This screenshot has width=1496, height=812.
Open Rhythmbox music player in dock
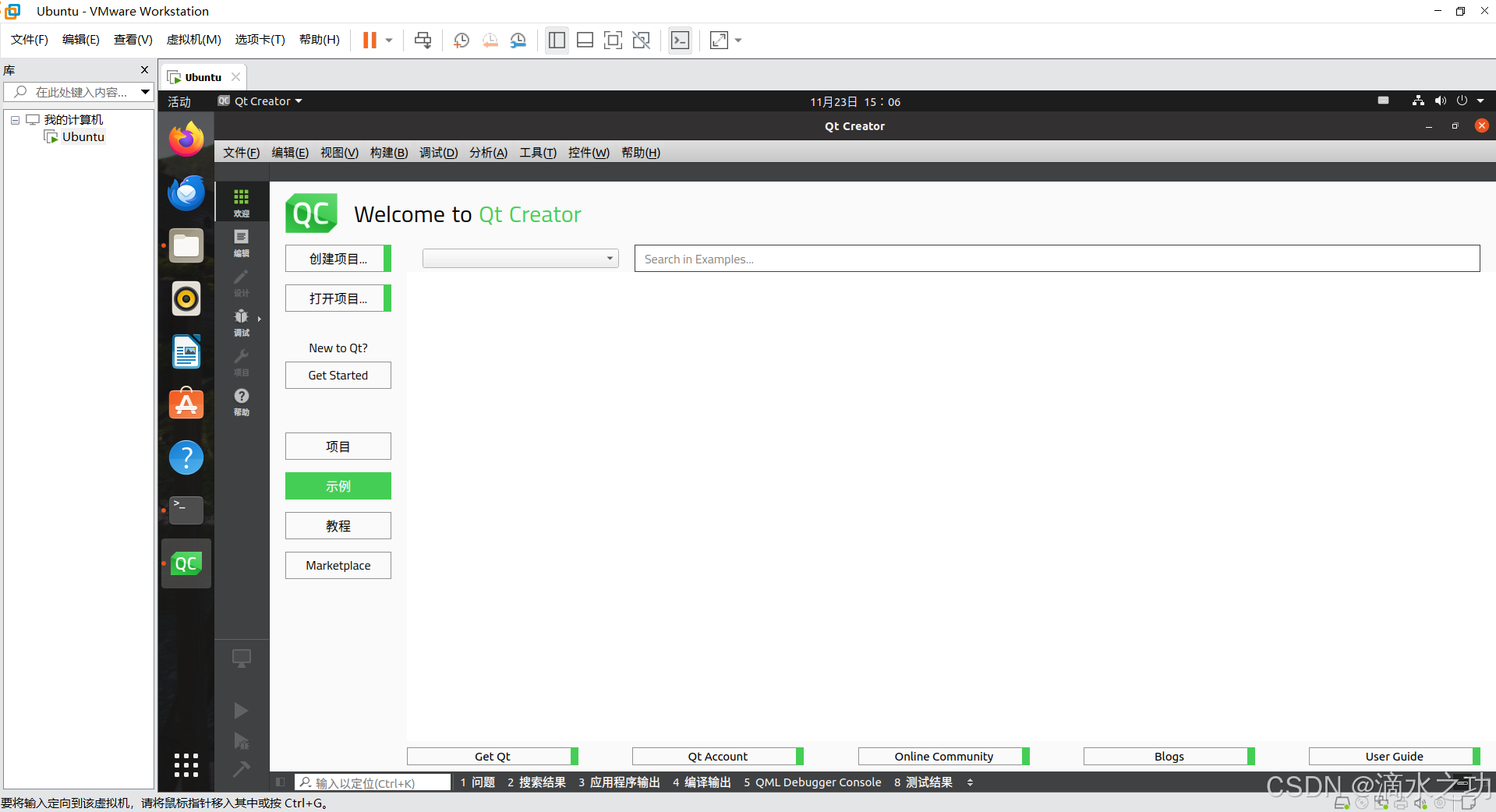click(186, 298)
